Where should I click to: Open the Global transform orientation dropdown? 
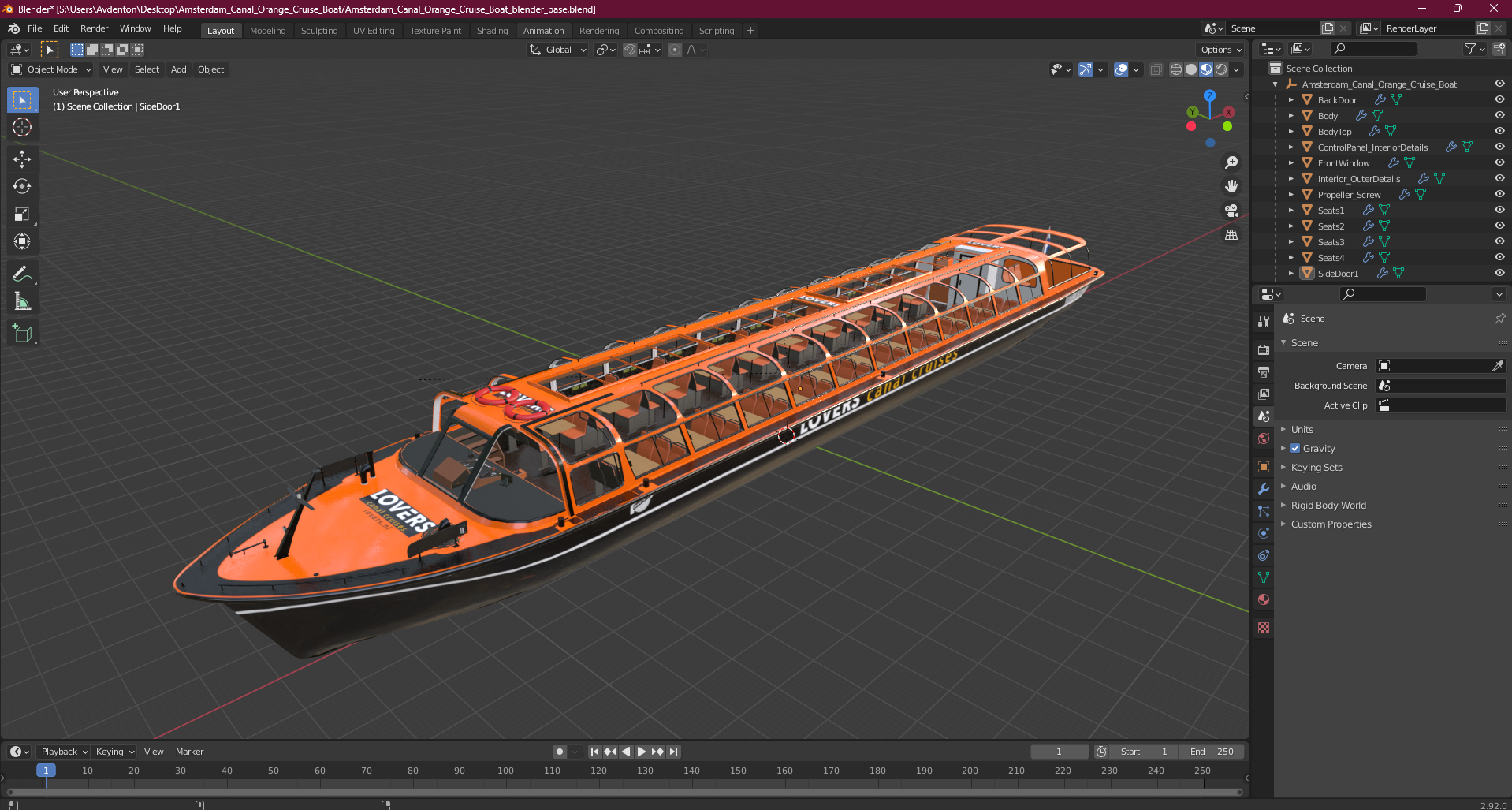558,50
